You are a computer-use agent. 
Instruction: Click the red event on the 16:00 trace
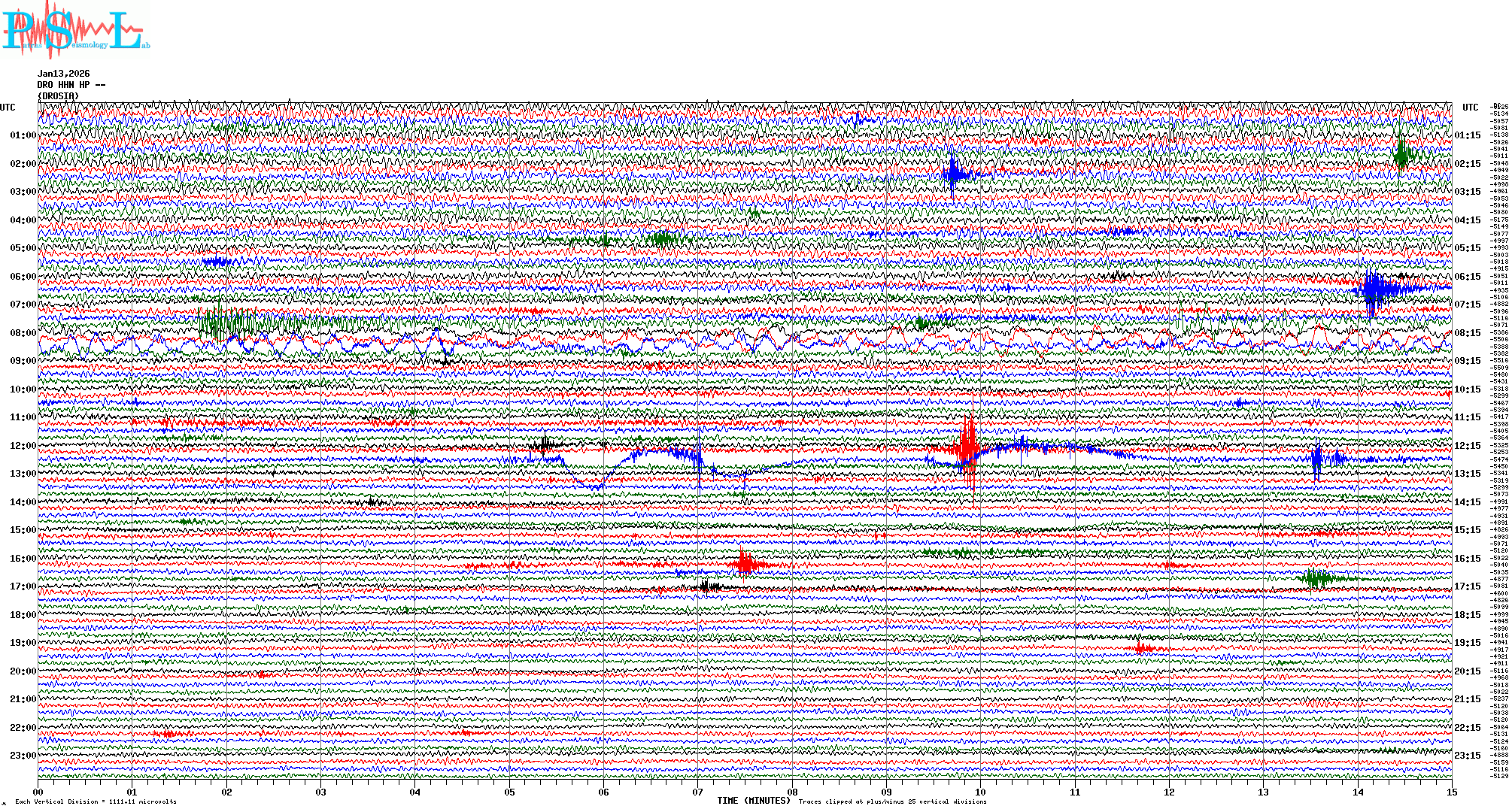[x=745, y=564]
